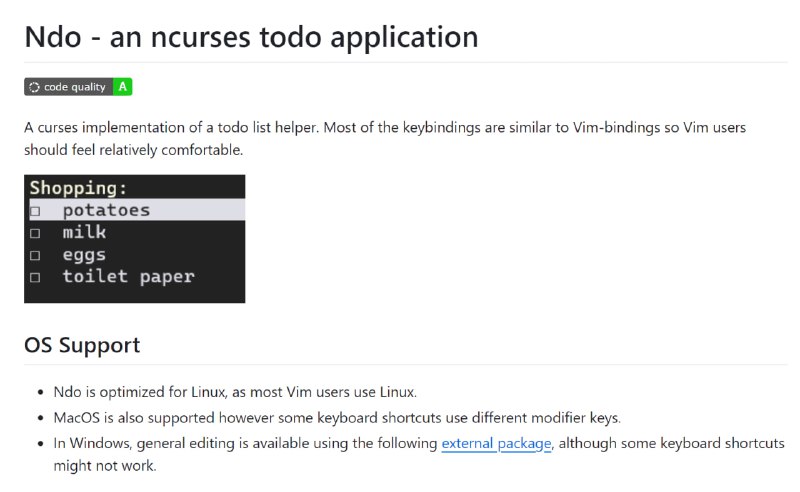Screen dimensions: 800x492
Task: Click the green A grade badge
Action: point(122,87)
